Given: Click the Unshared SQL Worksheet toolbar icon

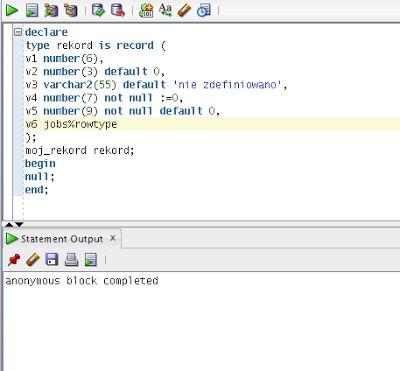Looking at the screenshot, I should point(146,10).
